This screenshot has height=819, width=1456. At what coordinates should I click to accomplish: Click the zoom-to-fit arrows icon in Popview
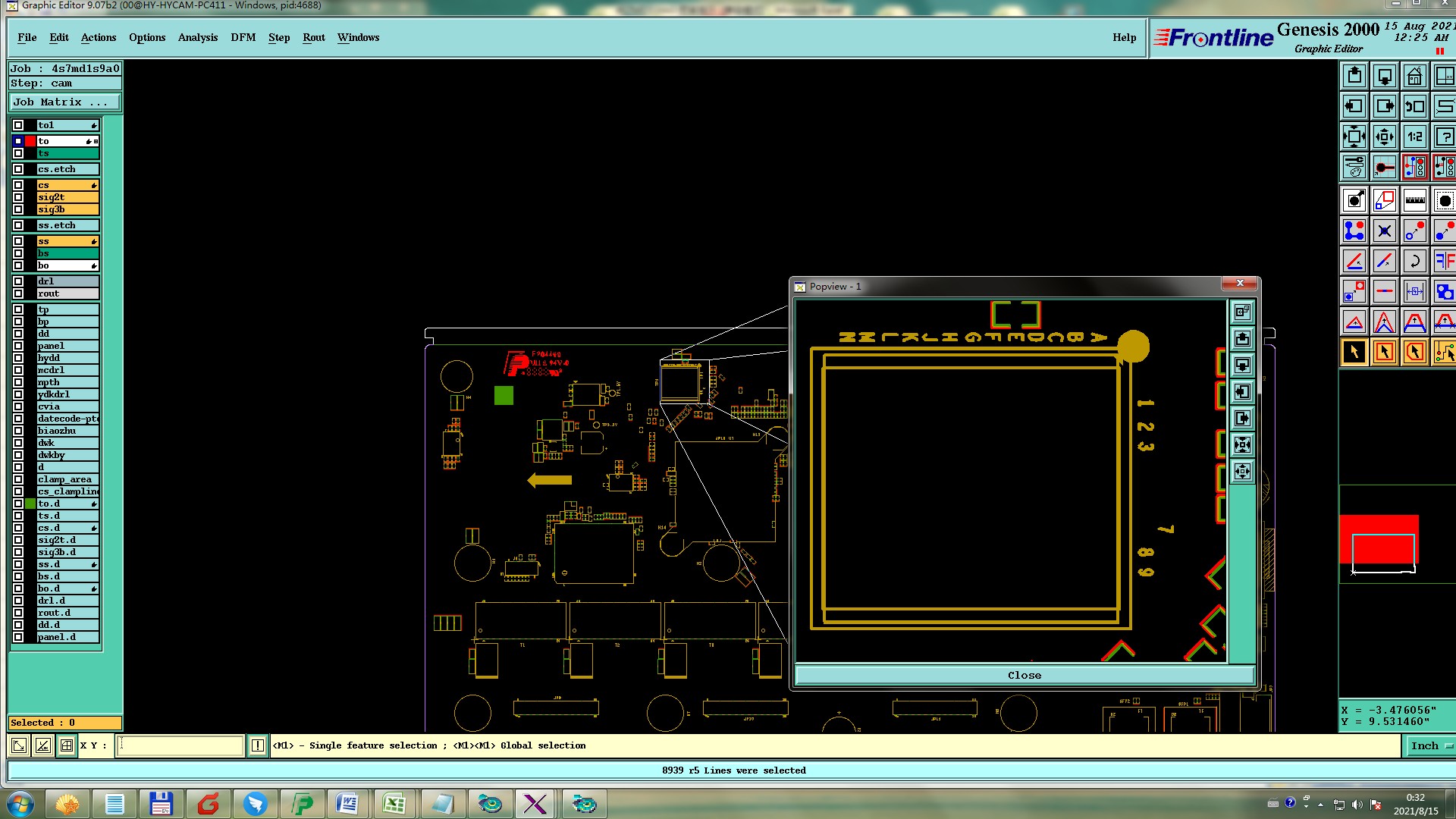pyautogui.click(x=1242, y=445)
